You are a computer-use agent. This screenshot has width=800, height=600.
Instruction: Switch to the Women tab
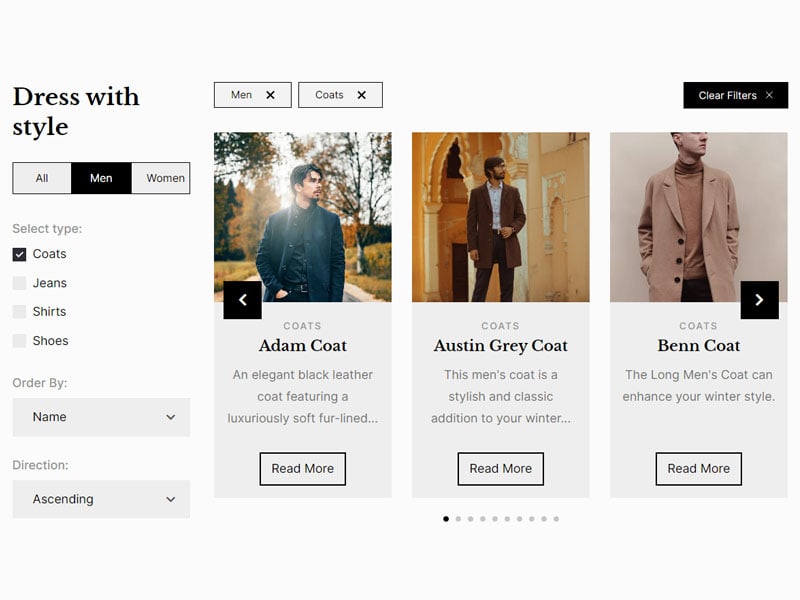coord(161,178)
